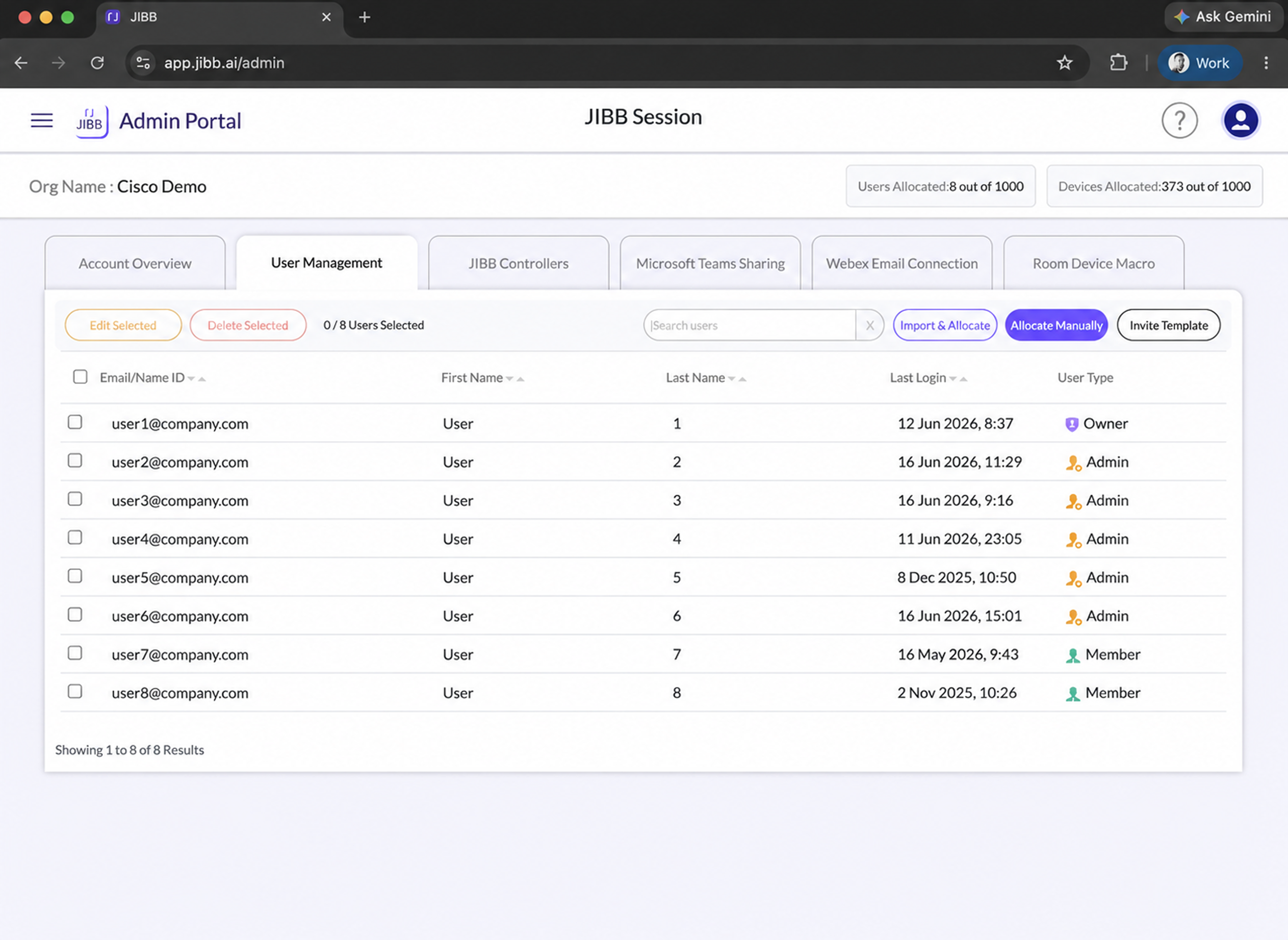The image size is (1288, 940).
Task: Sort Last Name column ascending arrow
Action: pos(742,379)
